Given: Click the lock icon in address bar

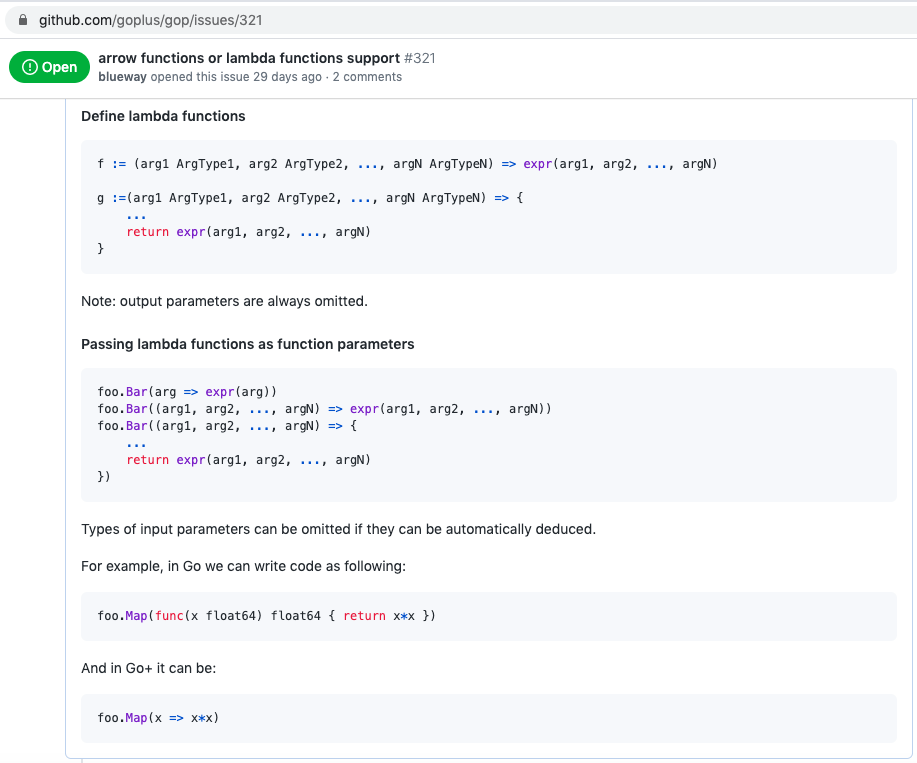Looking at the screenshot, I should tap(23, 20).
